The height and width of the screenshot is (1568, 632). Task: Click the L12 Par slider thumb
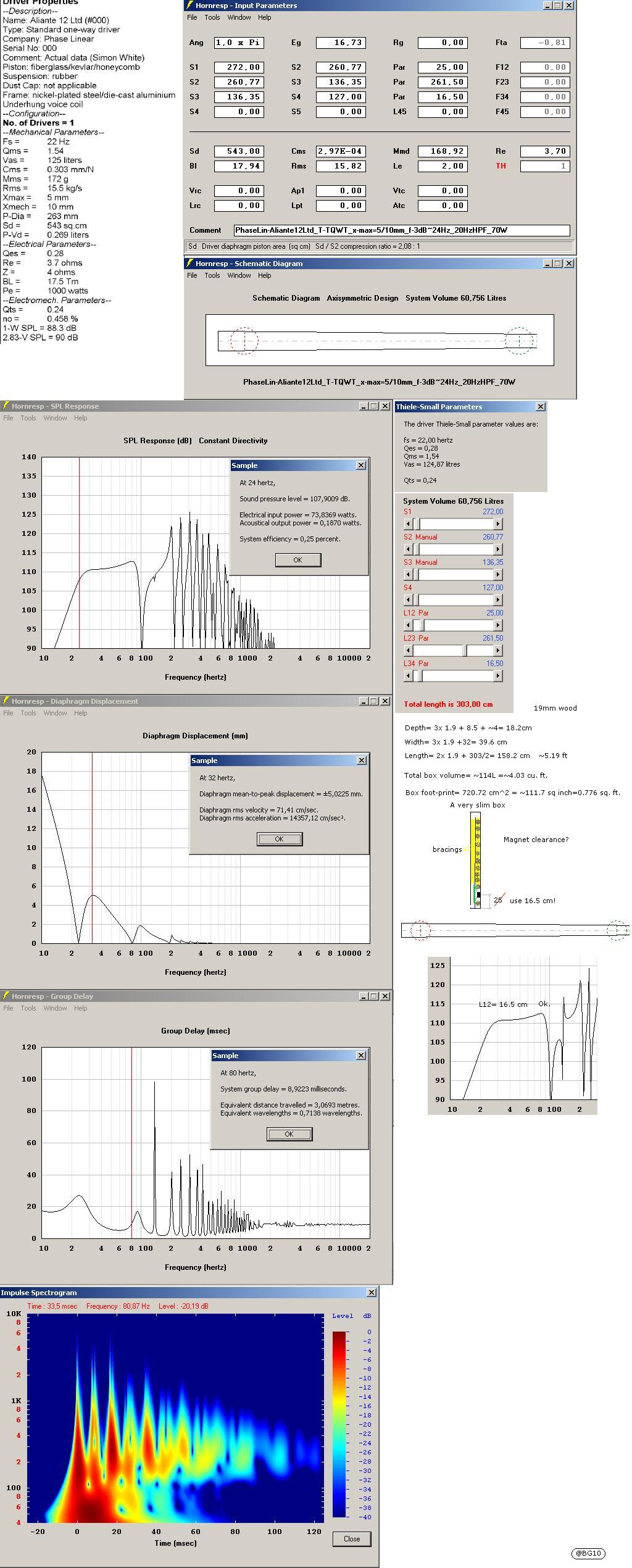pyautogui.click(x=421, y=625)
